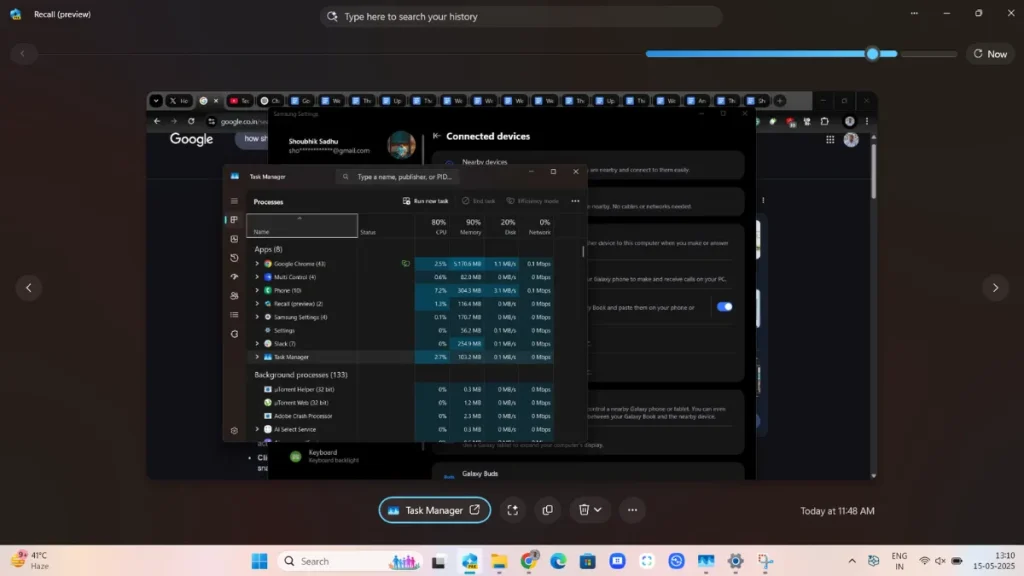Expand AI Select Service background process
The width and height of the screenshot is (1024, 576).
click(257, 429)
